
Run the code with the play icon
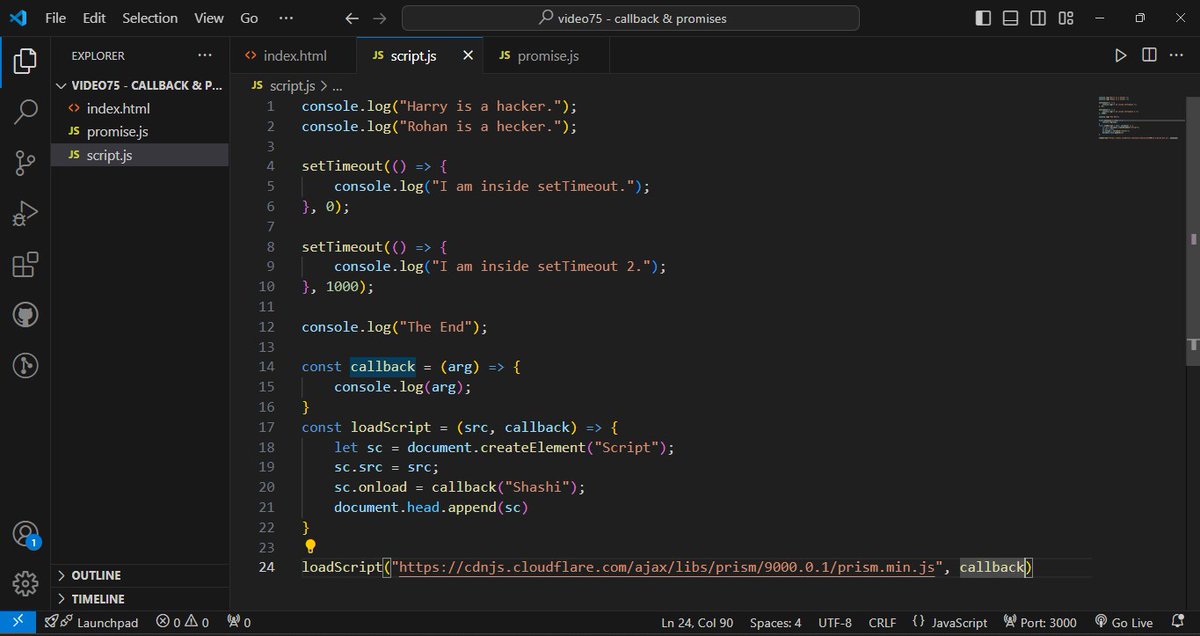(1121, 55)
